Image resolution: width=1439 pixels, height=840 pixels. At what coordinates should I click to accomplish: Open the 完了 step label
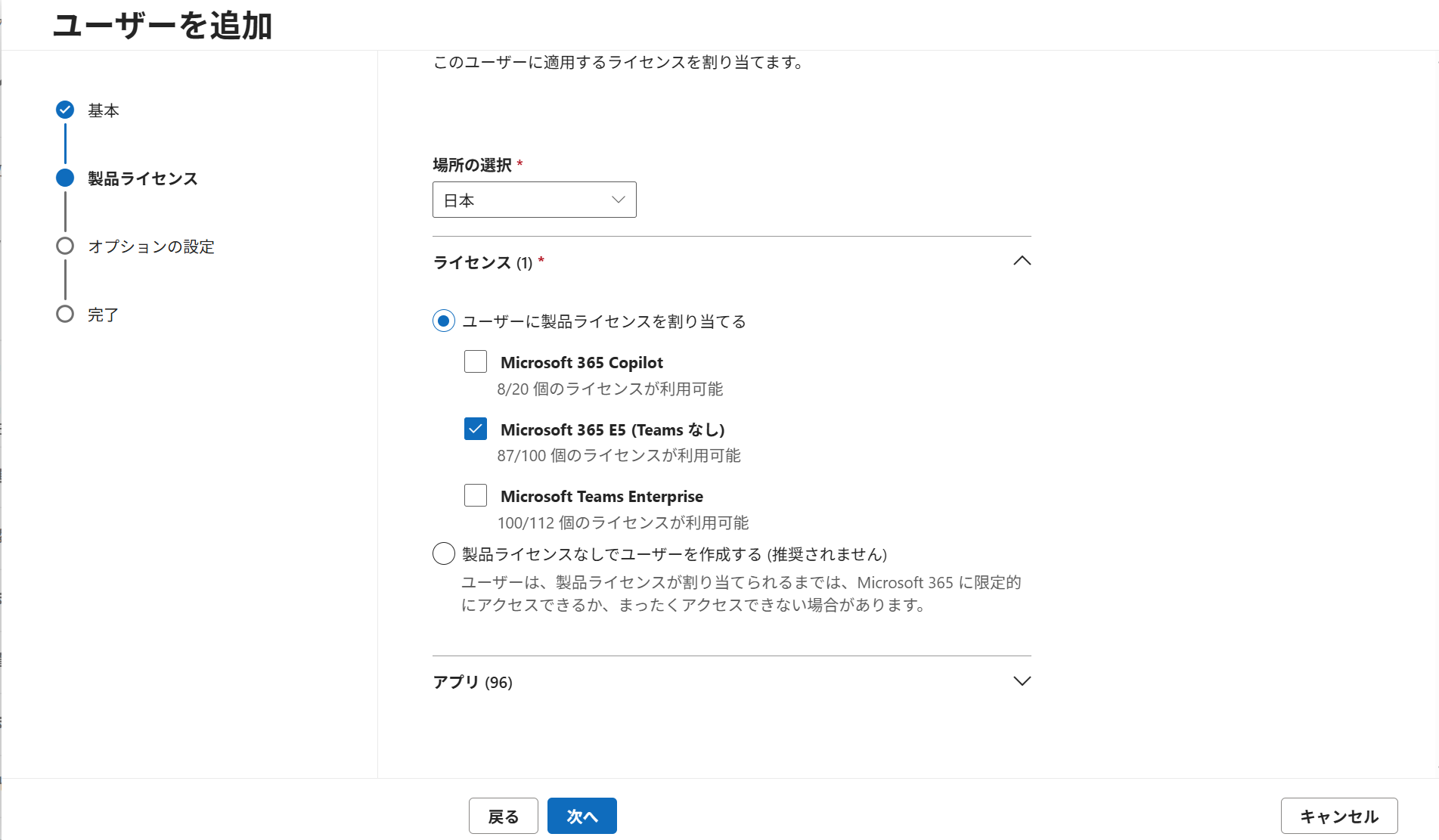pos(103,315)
